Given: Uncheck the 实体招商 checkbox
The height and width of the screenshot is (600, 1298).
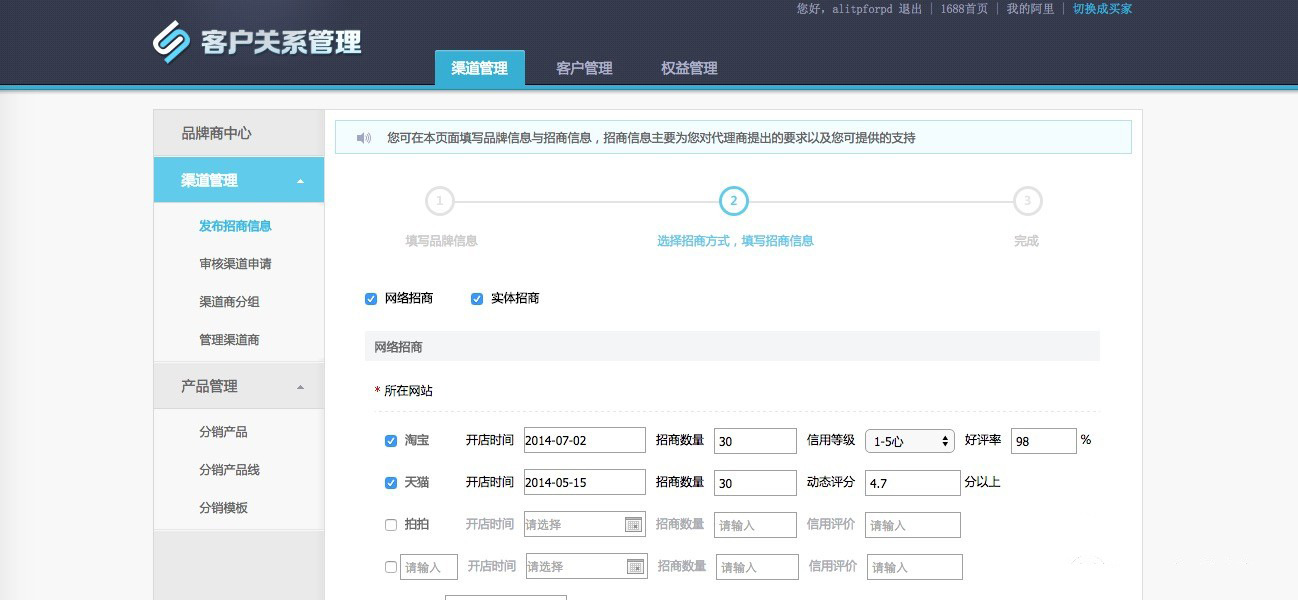Looking at the screenshot, I should point(477,299).
